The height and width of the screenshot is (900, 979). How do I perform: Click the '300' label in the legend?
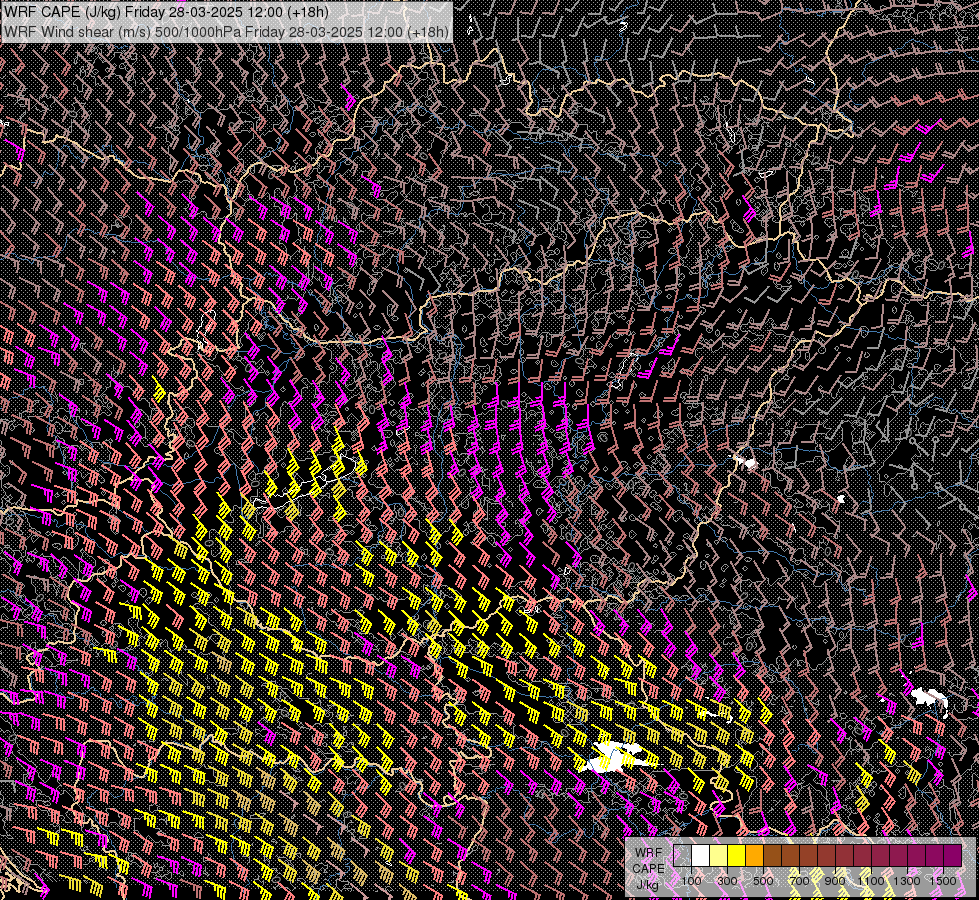coord(727,881)
